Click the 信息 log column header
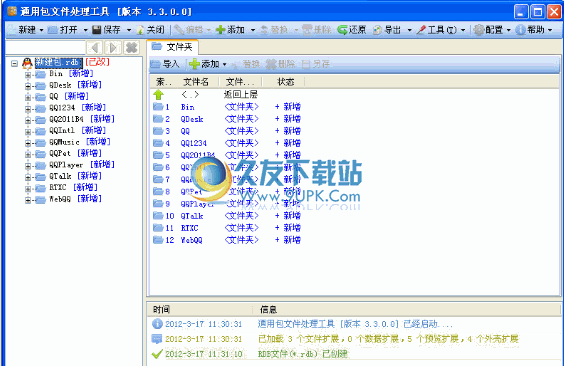 coord(406,310)
